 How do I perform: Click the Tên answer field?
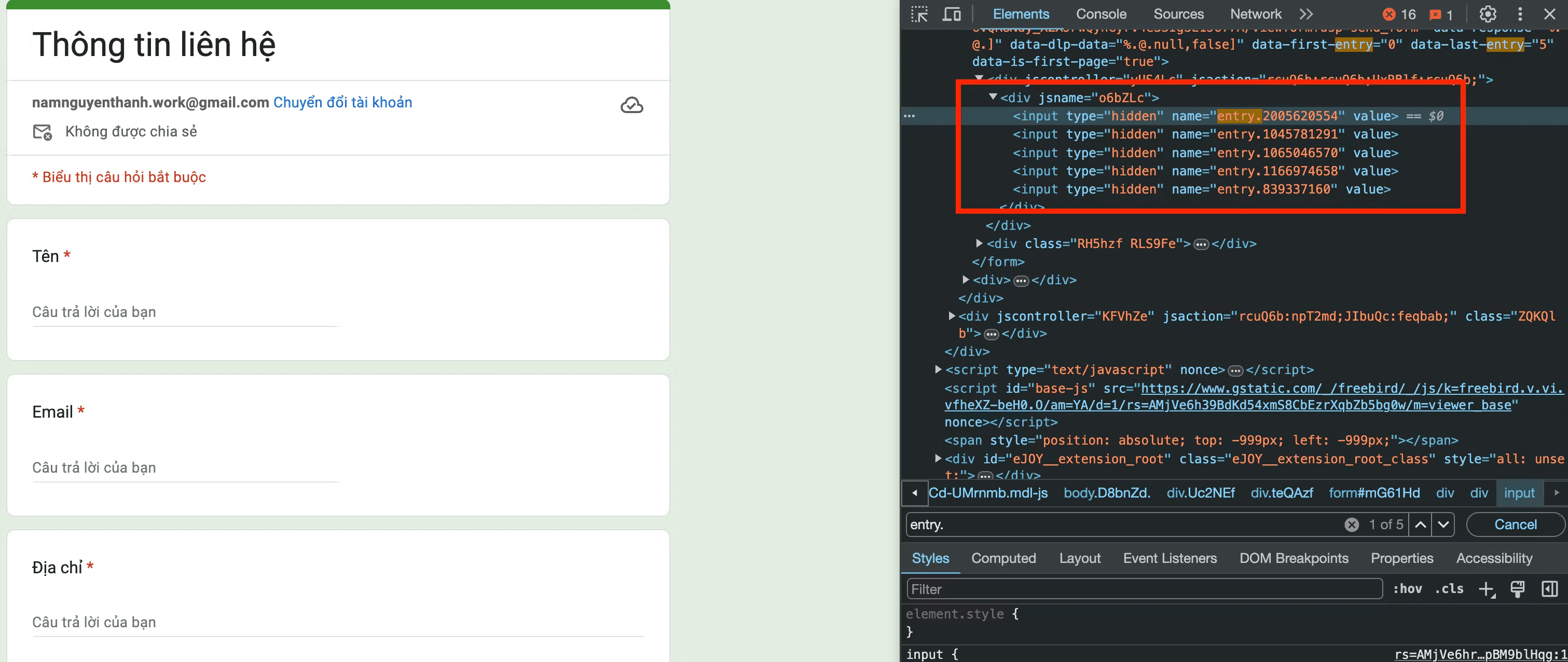(x=185, y=312)
